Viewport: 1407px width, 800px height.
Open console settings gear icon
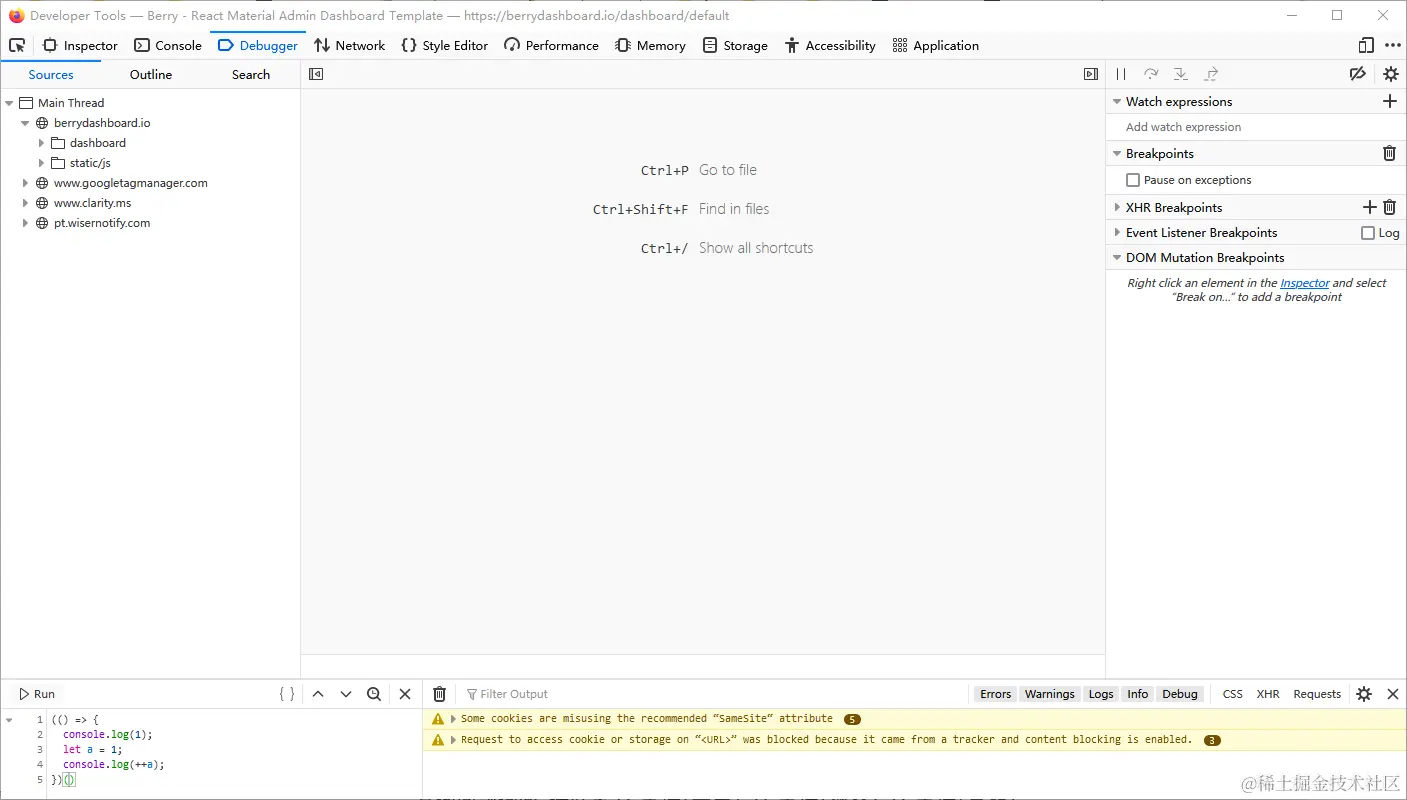point(1364,694)
